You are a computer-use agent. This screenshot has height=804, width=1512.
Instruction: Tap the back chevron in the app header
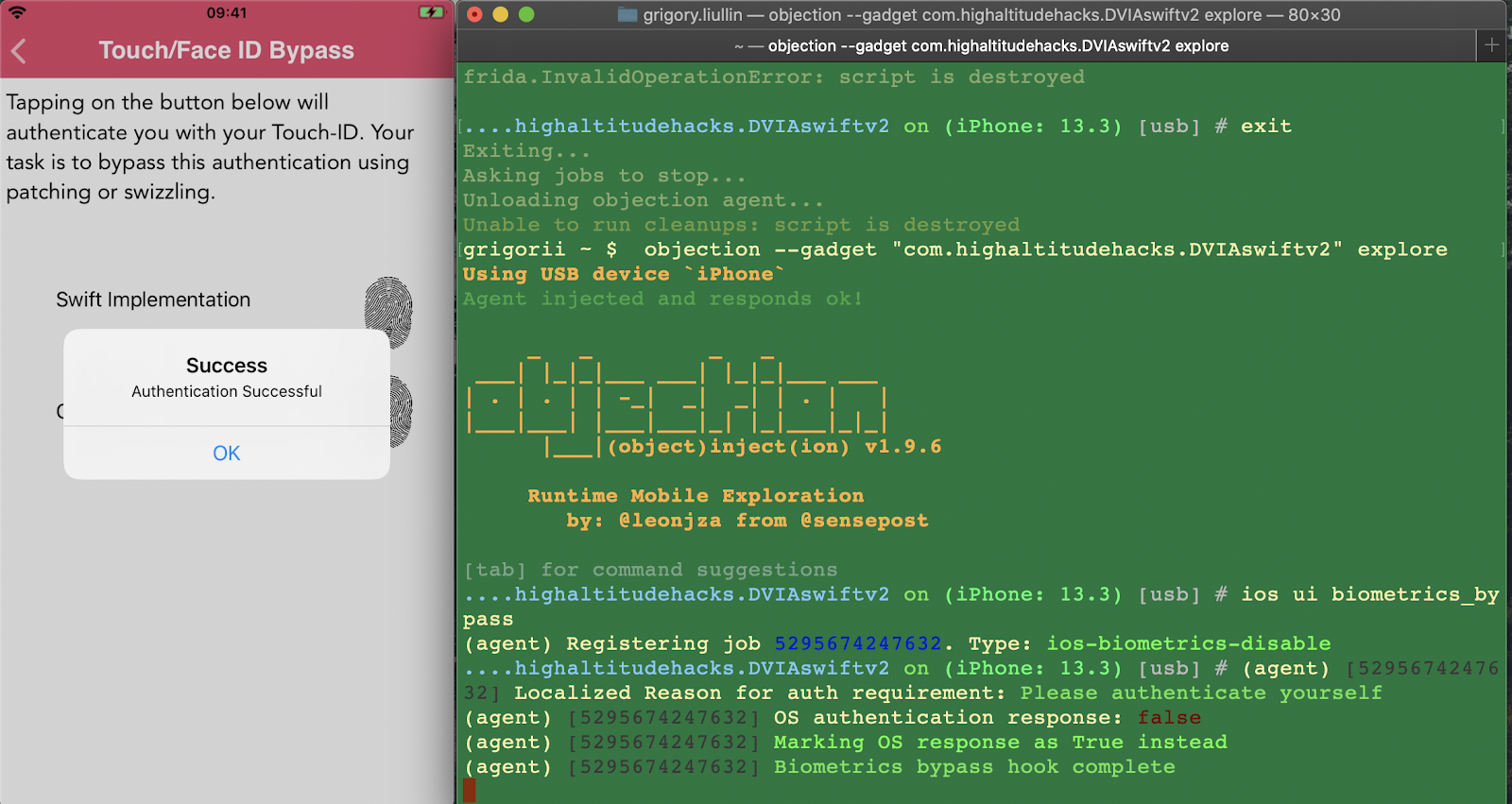coord(19,51)
